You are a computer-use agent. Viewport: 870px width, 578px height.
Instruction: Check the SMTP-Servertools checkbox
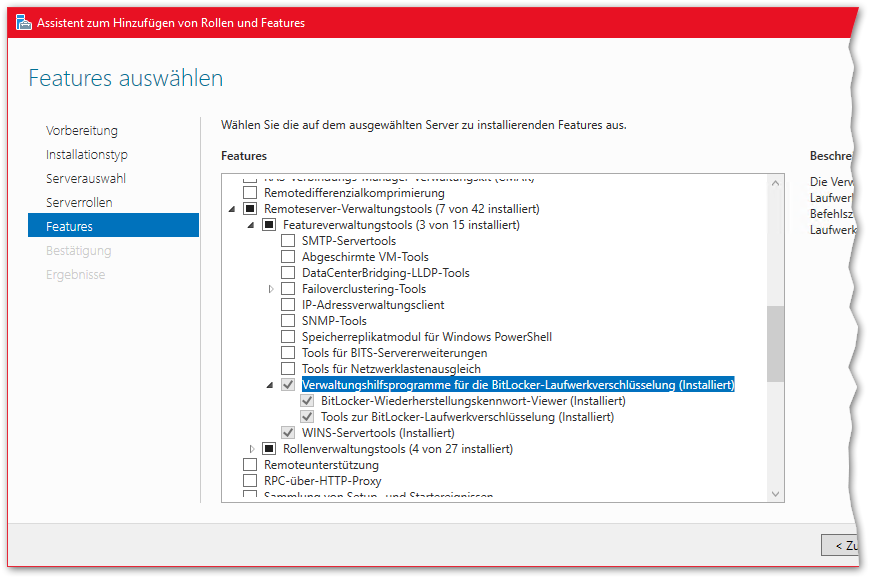(289, 241)
